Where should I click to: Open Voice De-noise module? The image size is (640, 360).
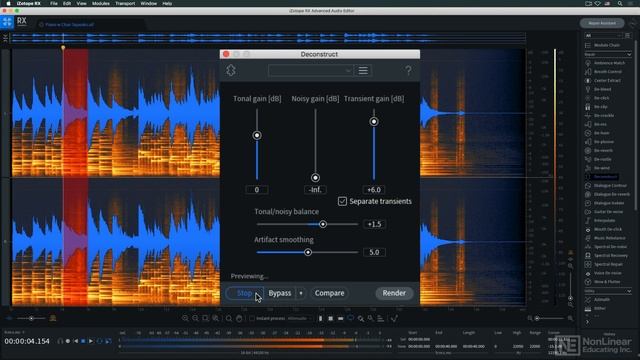tap(604, 273)
